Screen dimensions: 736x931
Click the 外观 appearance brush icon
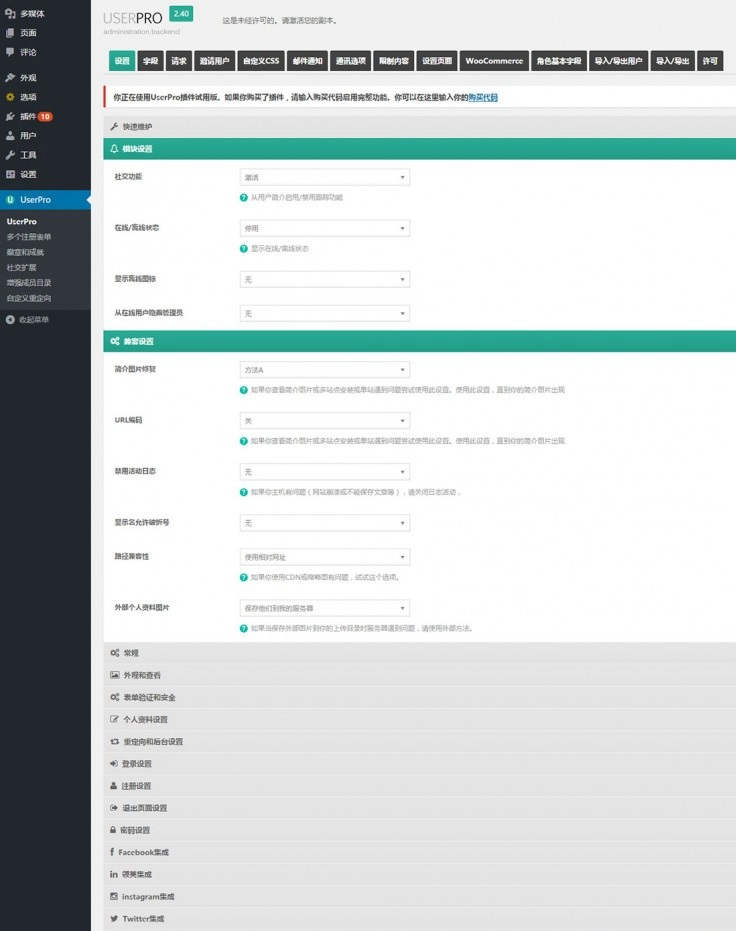pos(10,77)
